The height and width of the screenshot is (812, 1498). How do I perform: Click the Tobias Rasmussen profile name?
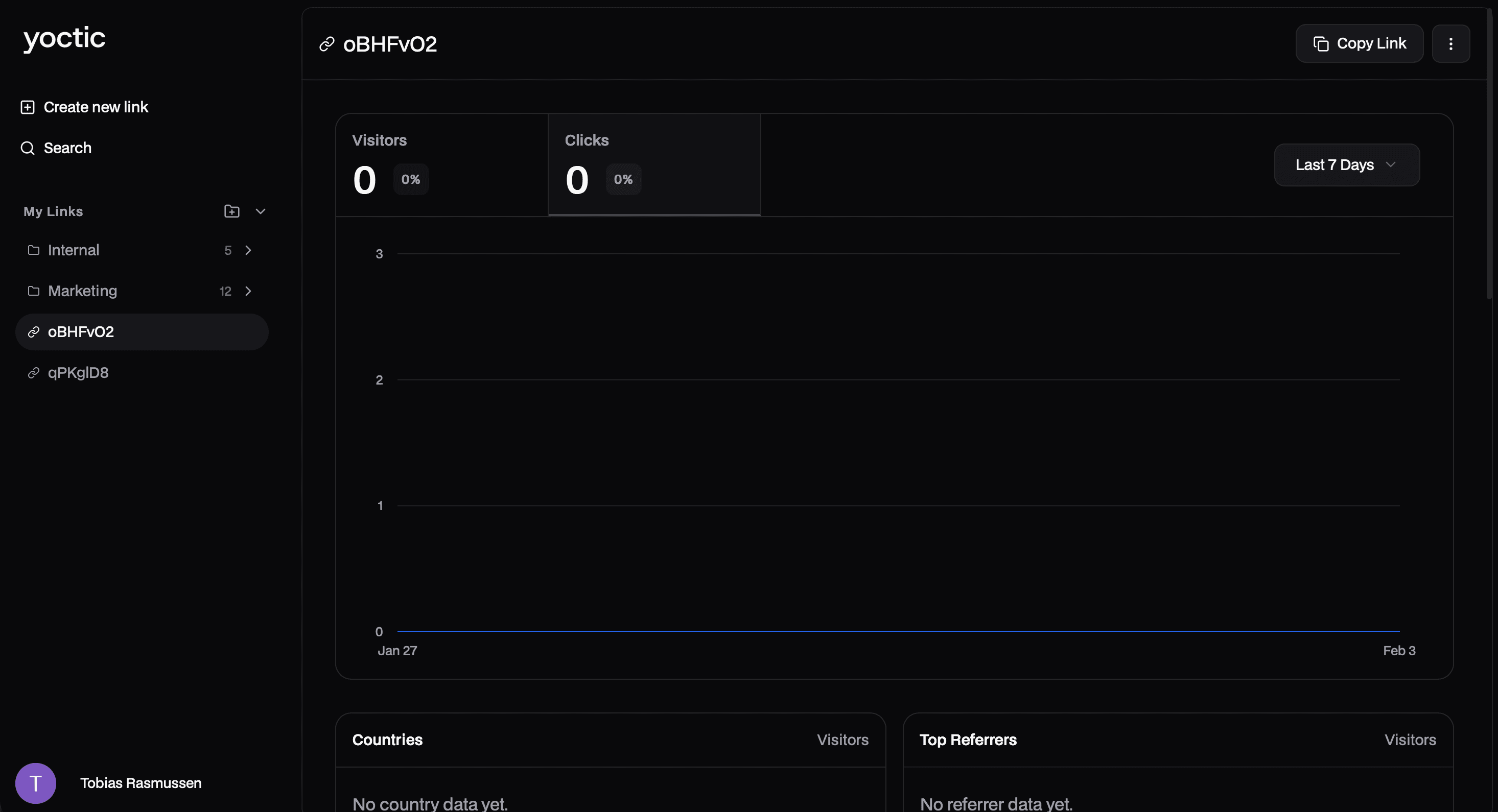click(141, 783)
